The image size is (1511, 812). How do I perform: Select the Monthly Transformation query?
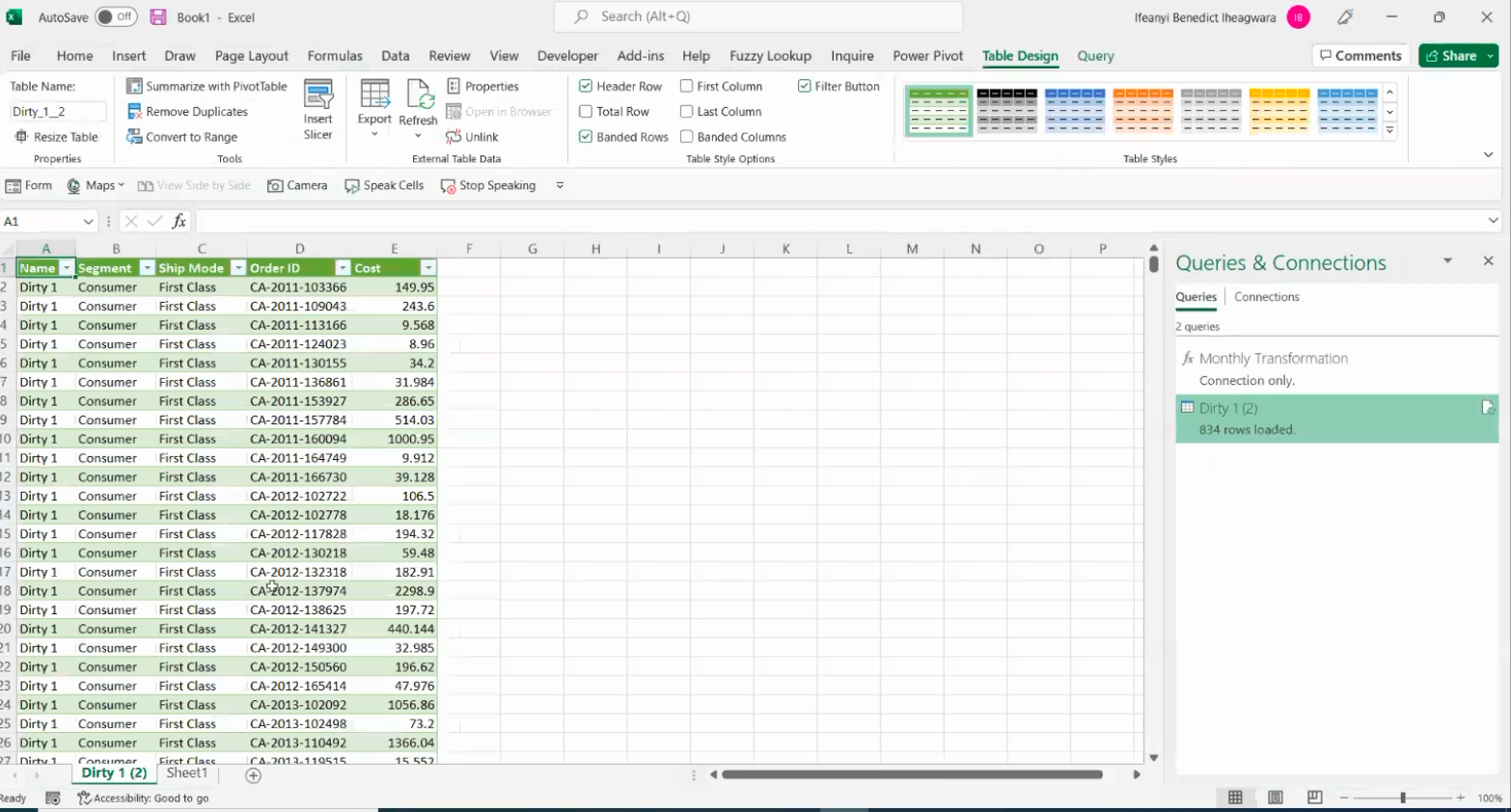pyautogui.click(x=1336, y=368)
